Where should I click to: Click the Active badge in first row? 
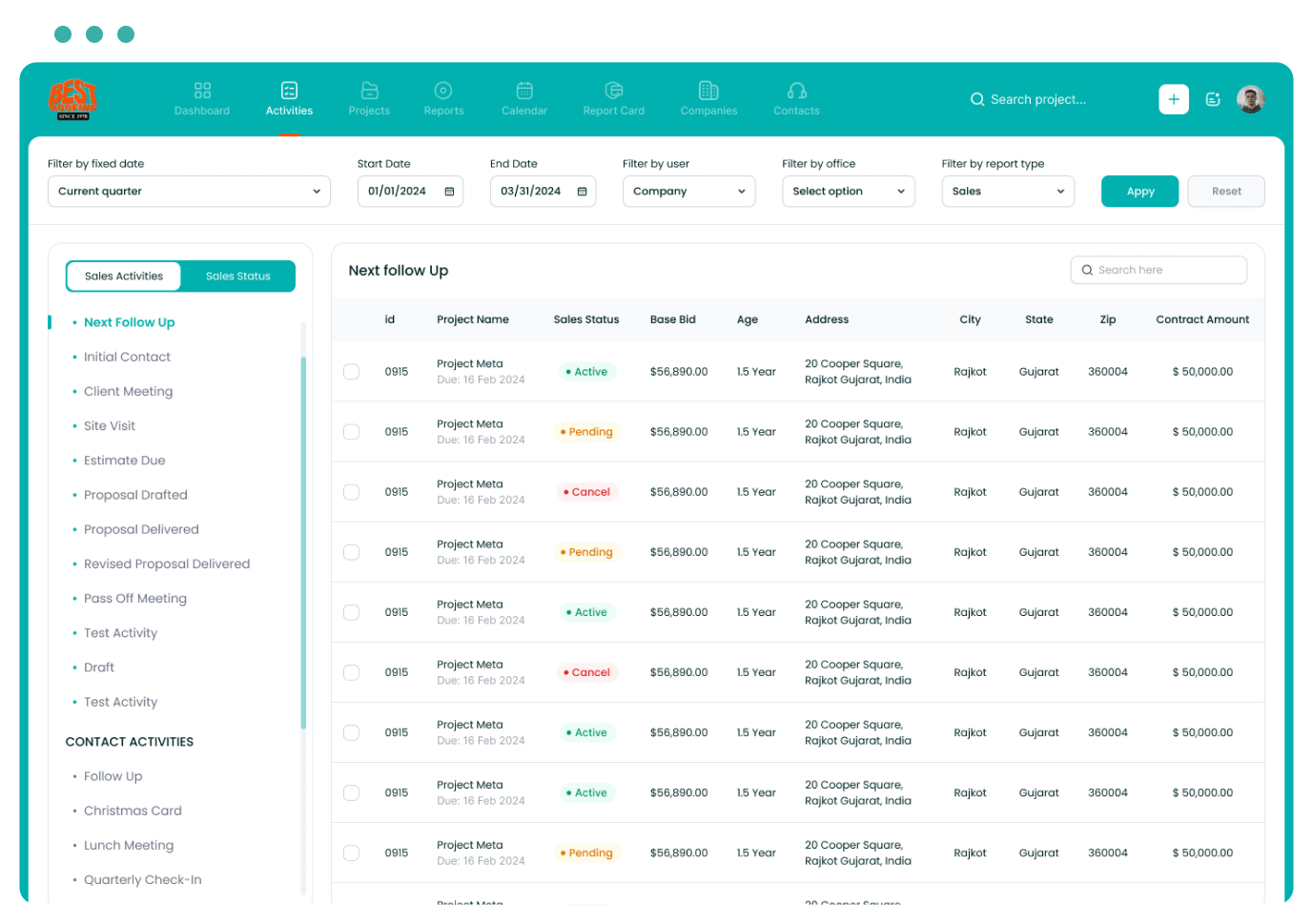tap(586, 372)
